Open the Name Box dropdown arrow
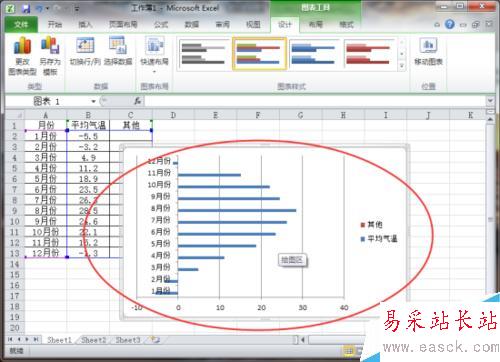 pos(94,101)
